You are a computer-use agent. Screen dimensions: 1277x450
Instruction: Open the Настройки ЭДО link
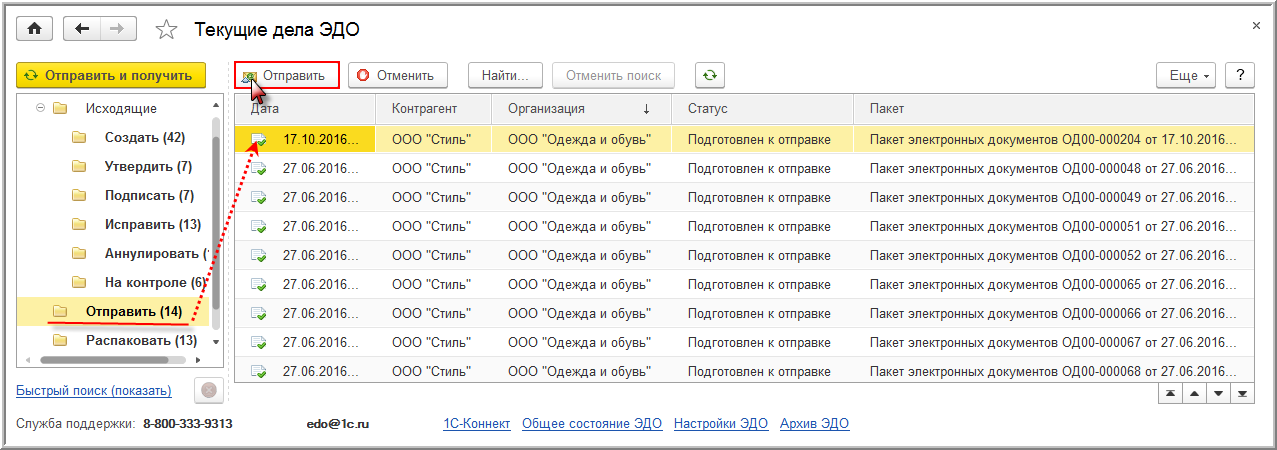[x=721, y=424]
